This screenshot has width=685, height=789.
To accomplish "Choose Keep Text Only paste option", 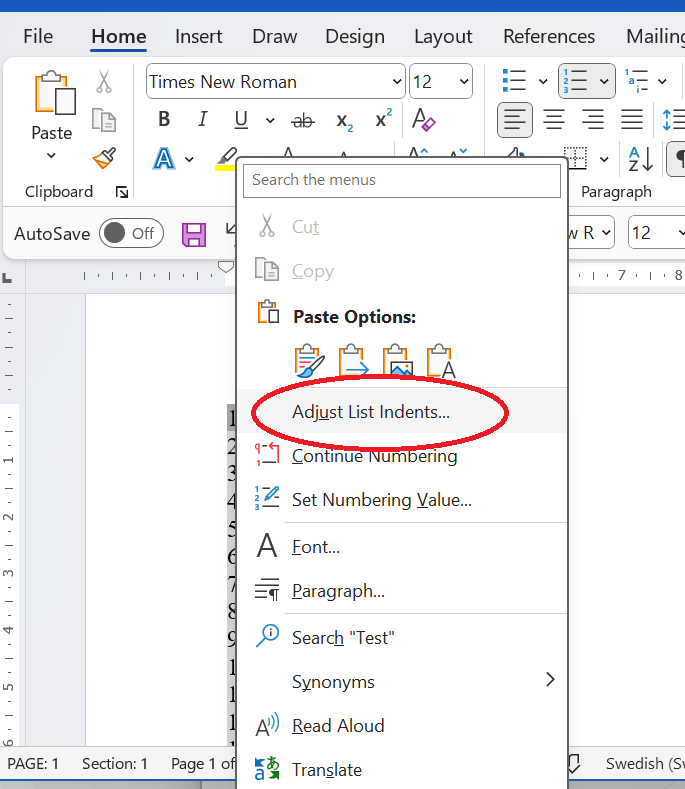I will (x=441, y=360).
